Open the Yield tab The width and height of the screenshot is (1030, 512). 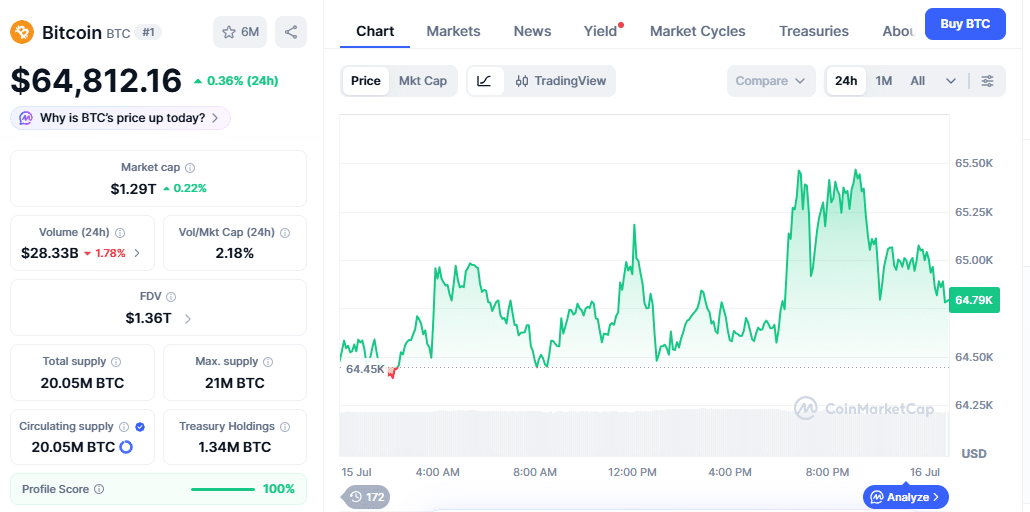600,31
